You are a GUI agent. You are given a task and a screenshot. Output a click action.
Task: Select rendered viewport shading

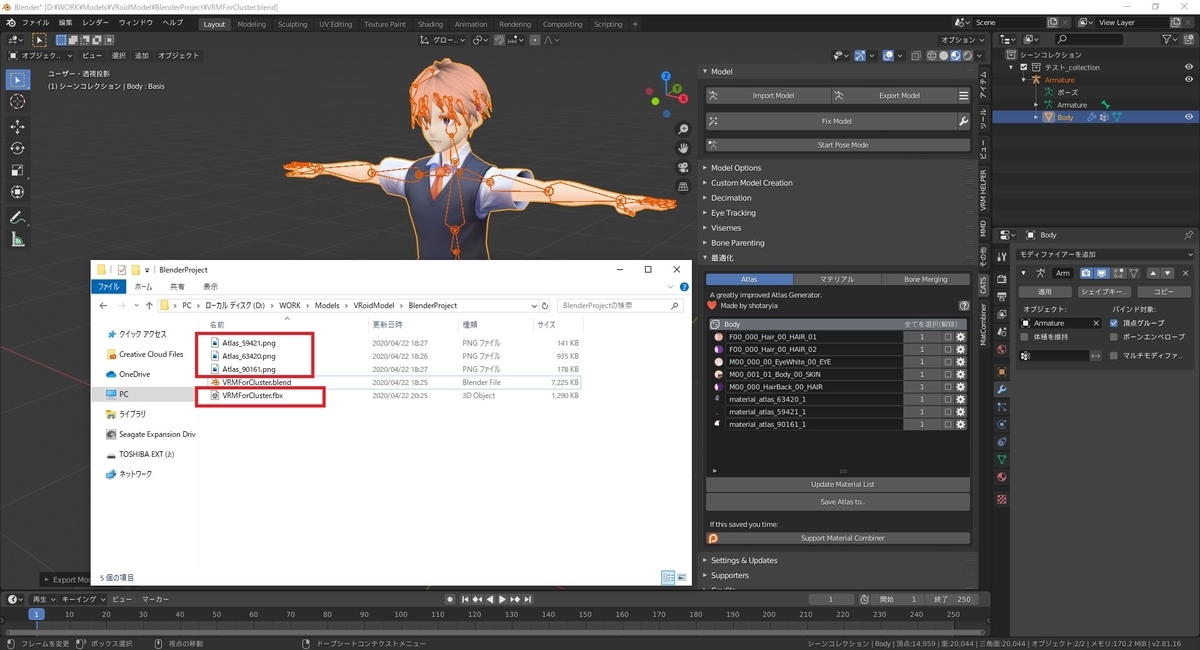968,56
